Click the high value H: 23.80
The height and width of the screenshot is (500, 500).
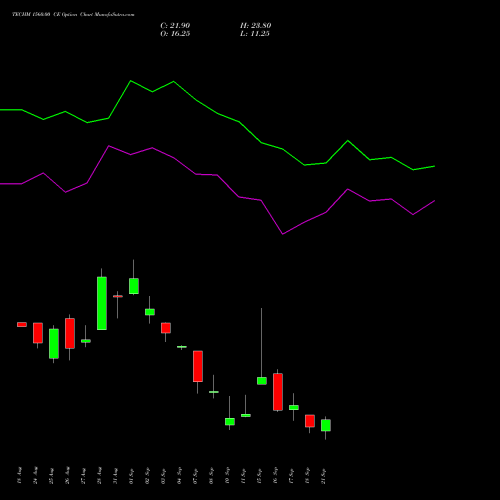(255, 26)
